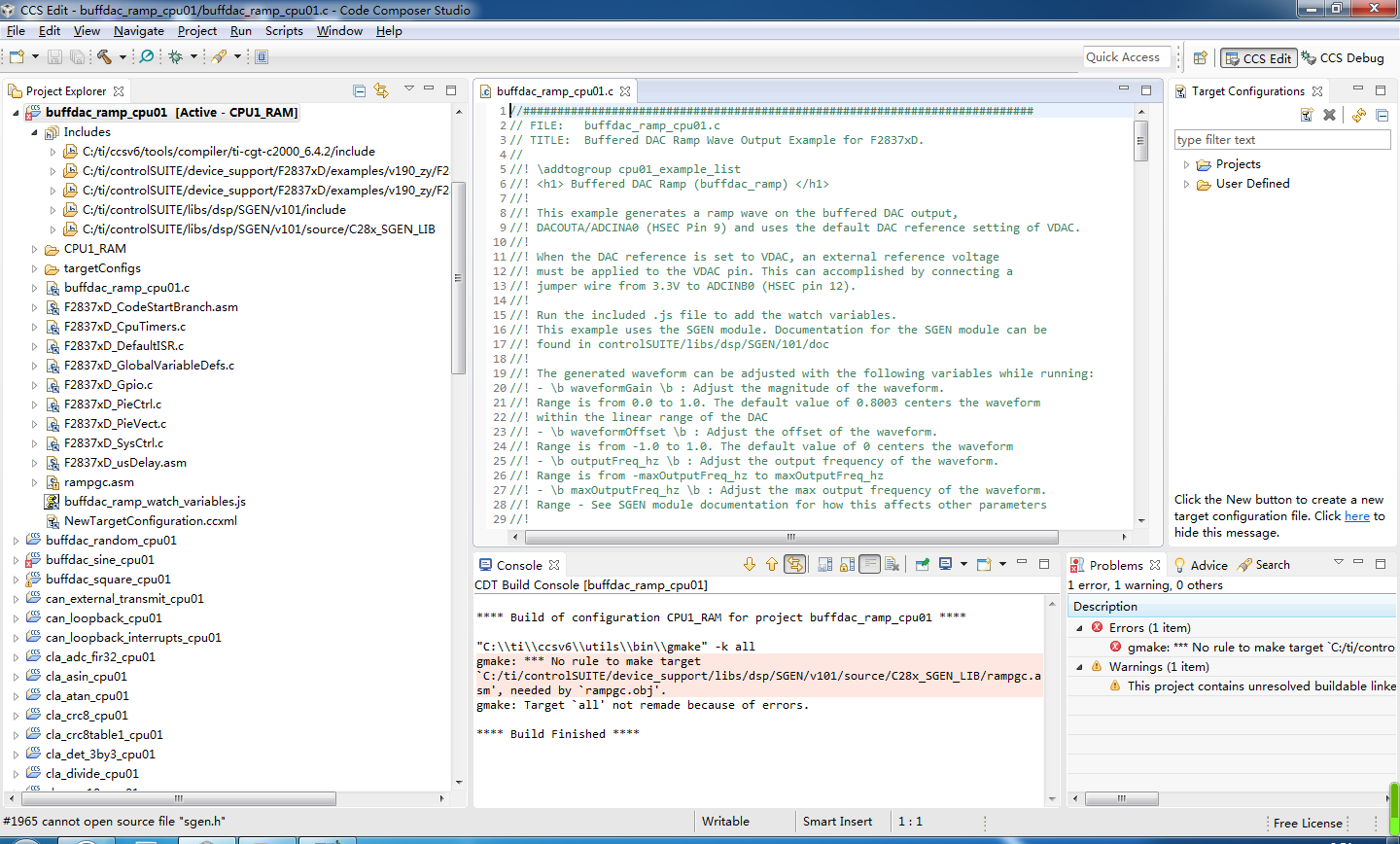Pin the Console view
The width and height of the screenshot is (1400, 844).
922,565
